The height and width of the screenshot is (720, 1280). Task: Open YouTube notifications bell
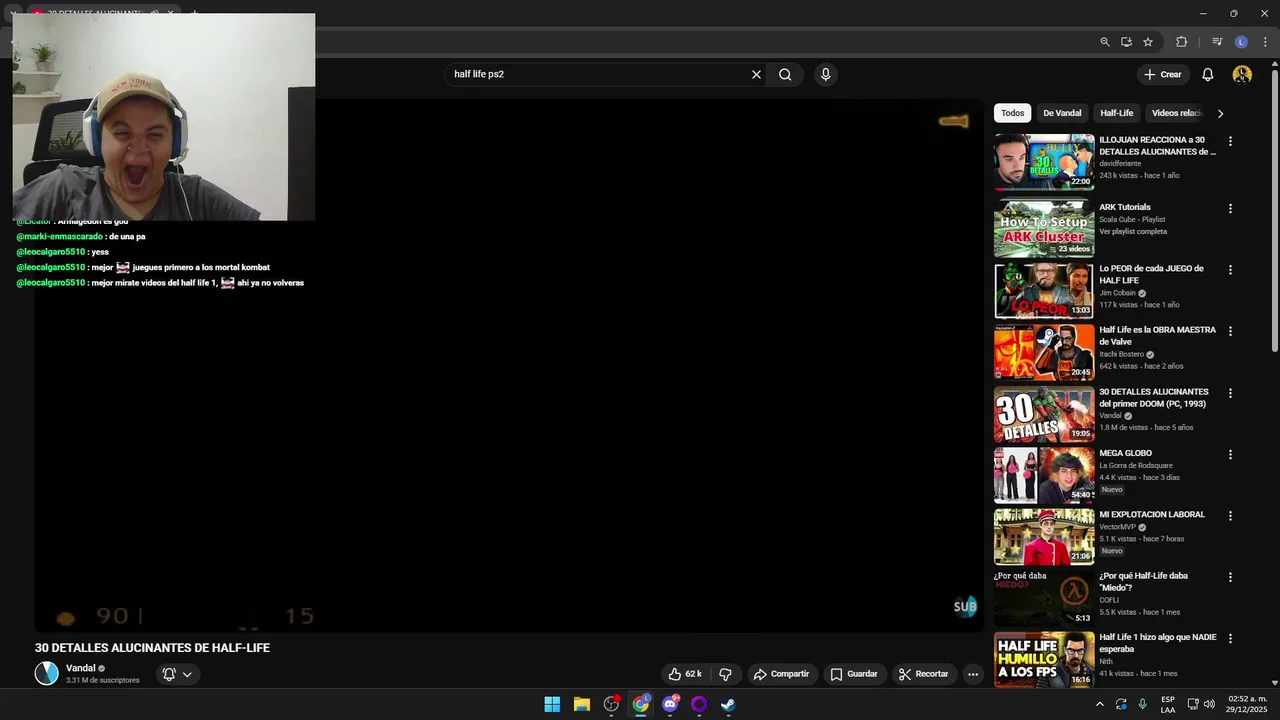[1208, 74]
